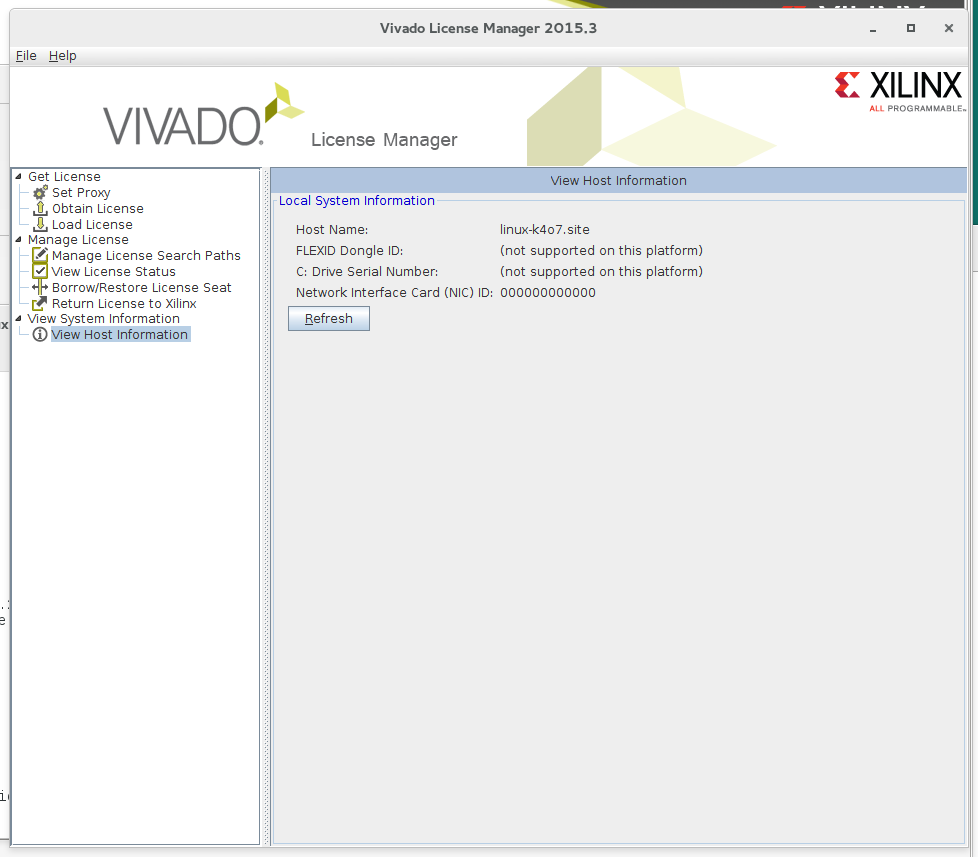Select the Get License category label
Image resolution: width=978 pixels, height=857 pixels.
click(64, 177)
